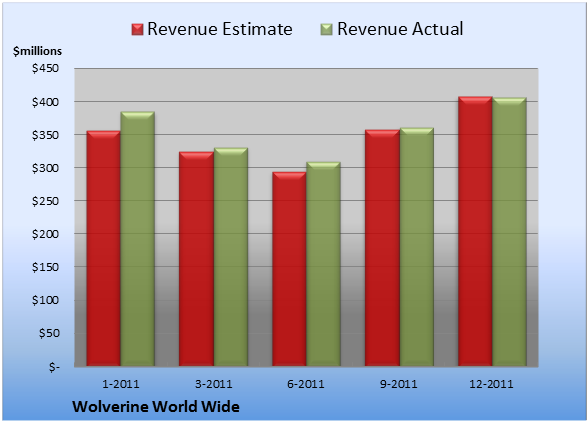Viewport: 588px width, 422px height.
Task: Click the '3-2011' period label
Action: [214, 384]
